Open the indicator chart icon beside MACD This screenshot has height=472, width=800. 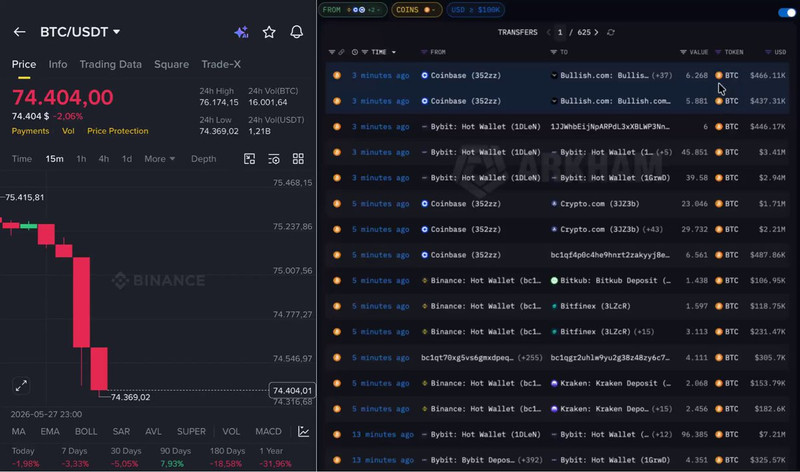point(304,432)
